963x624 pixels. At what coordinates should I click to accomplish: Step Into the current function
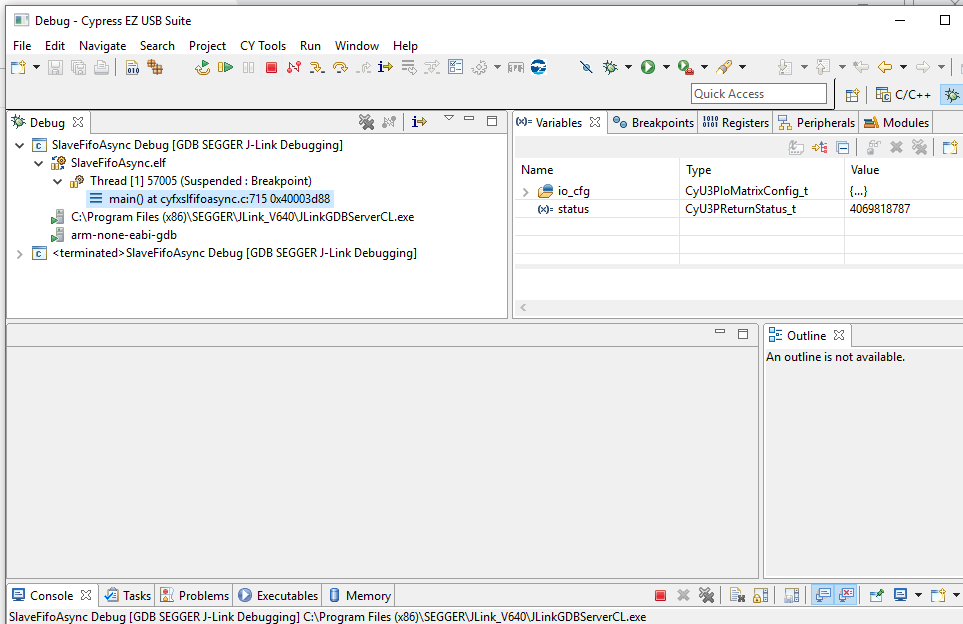(316, 66)
